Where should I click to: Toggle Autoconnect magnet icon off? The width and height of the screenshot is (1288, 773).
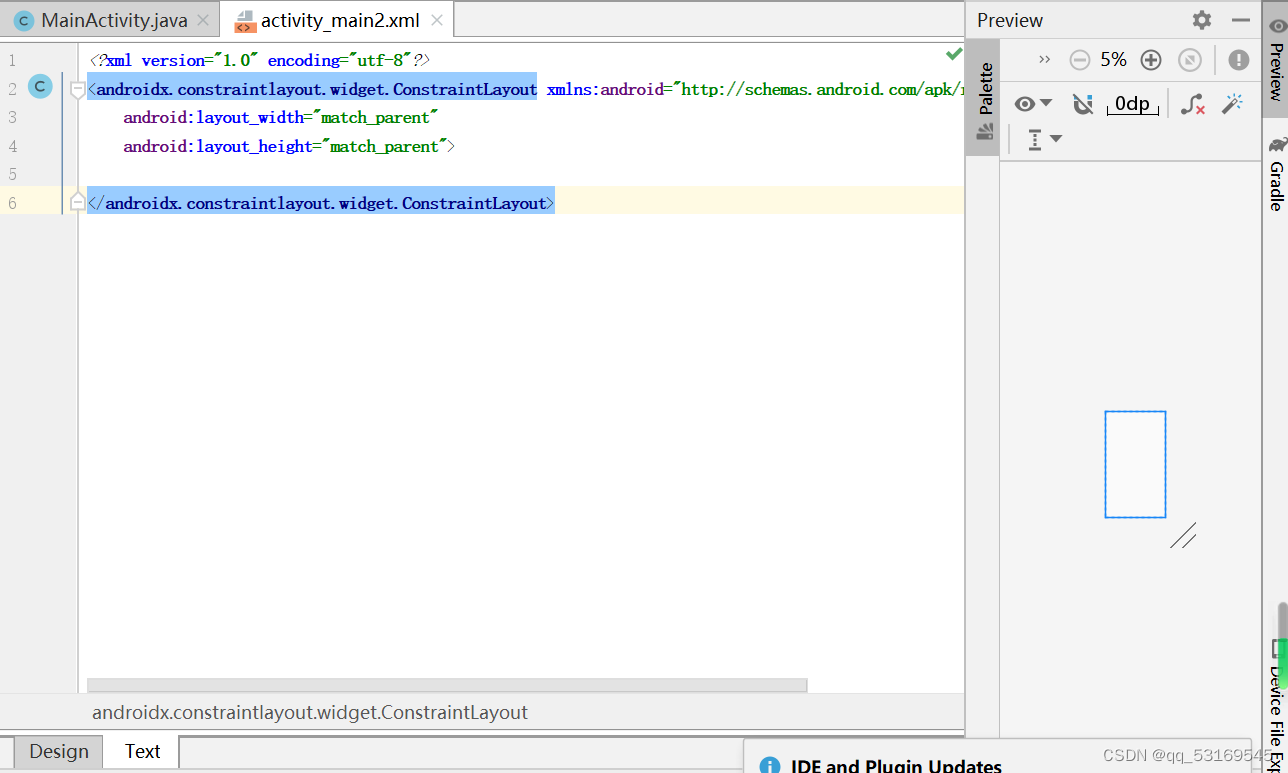pyautogui.click(x=1083, y=103)
